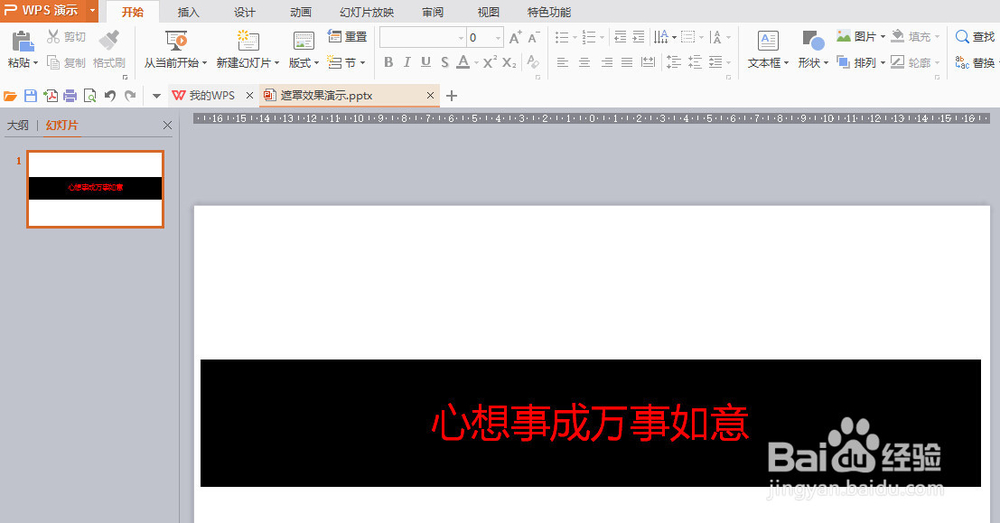Click the numbered list icon
This screenshot has height=523, width=1000.
coord(589,38)
